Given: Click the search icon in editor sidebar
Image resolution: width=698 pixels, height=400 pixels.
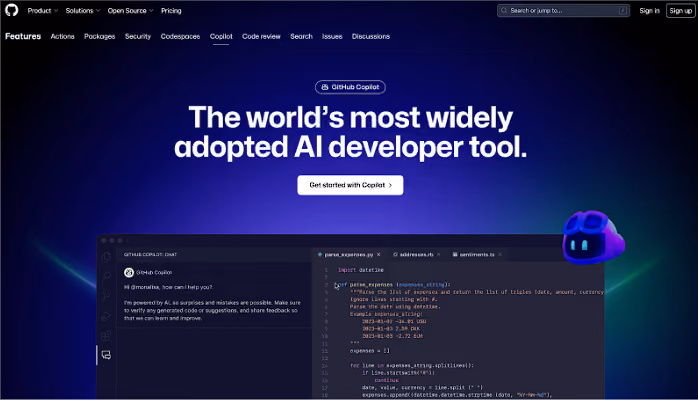Looking at the screenshot, I should pyautogui.click(x=107, y=276).
